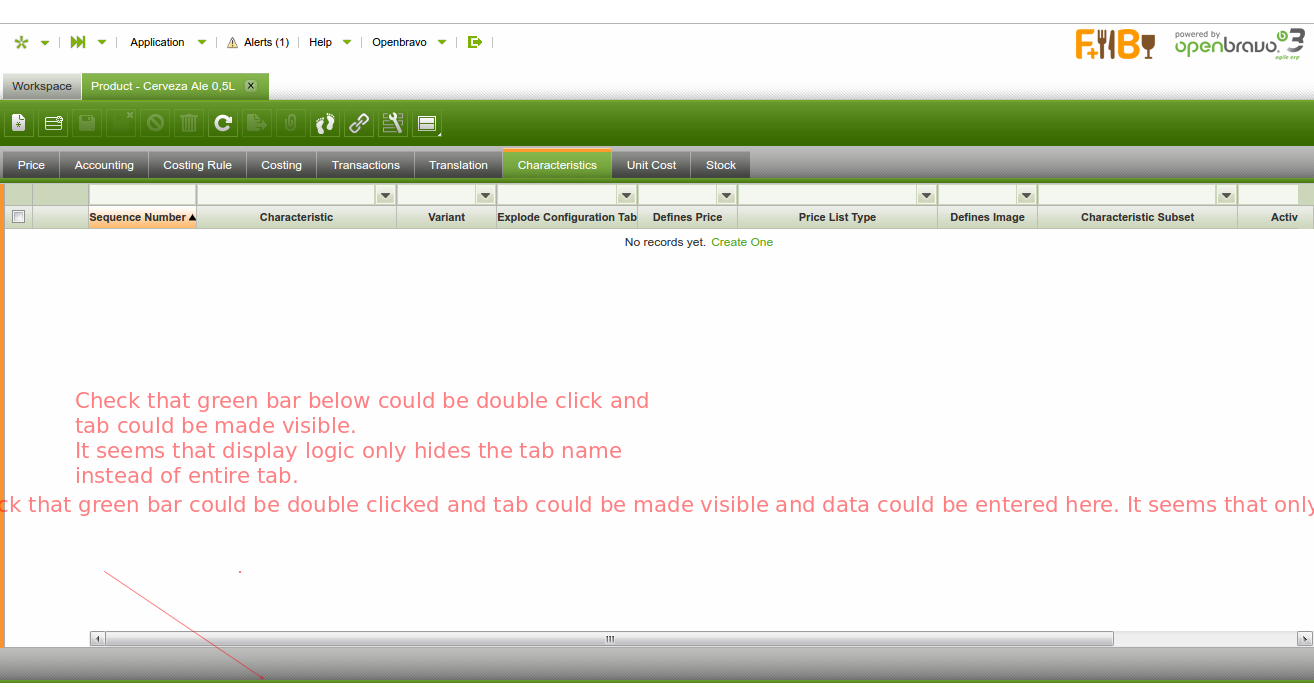Screen dimensions: 1314x700
Task: Sort by Characteristic column header
Action: (296, 217)
